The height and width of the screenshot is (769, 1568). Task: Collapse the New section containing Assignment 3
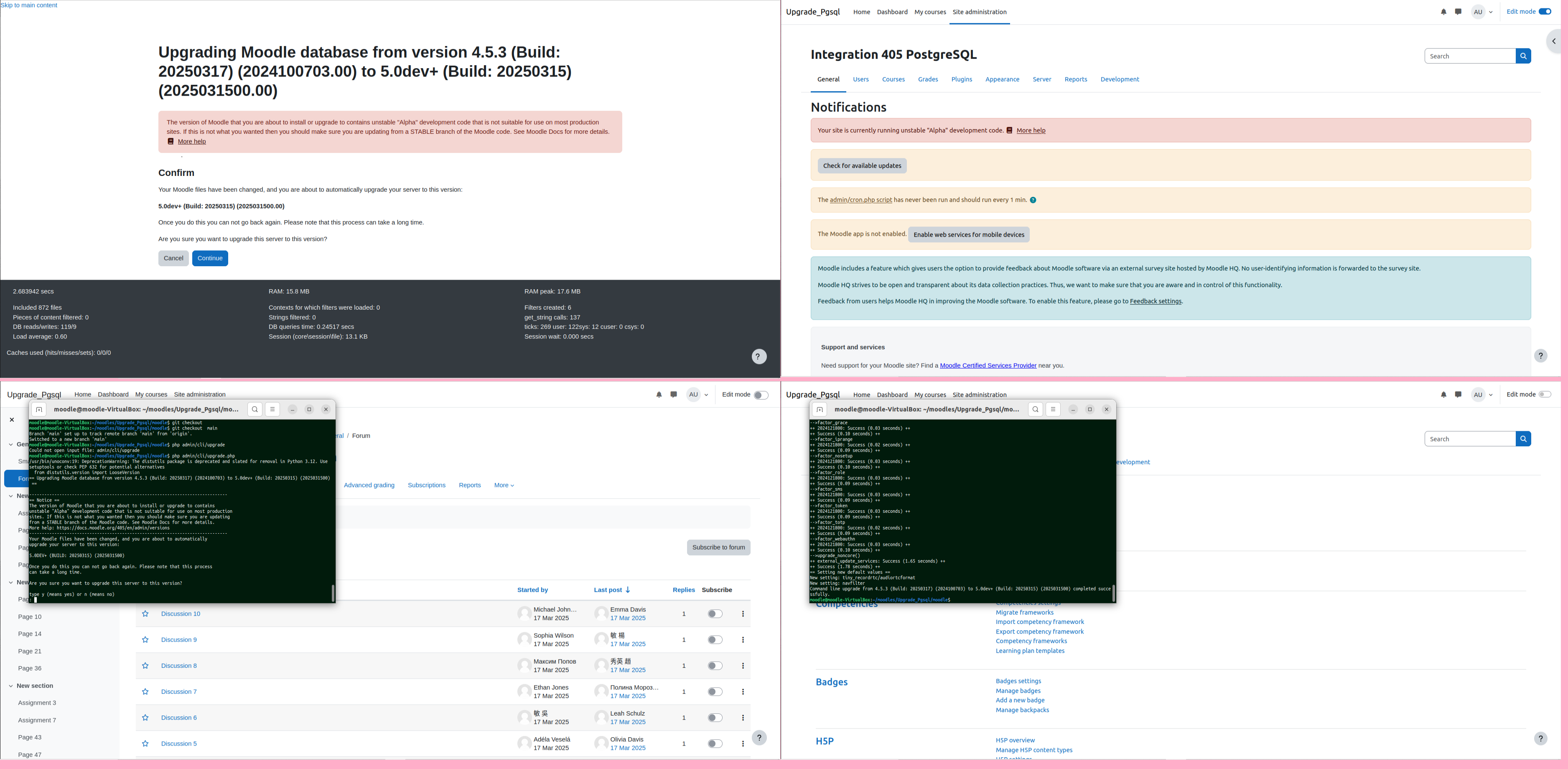11,685
